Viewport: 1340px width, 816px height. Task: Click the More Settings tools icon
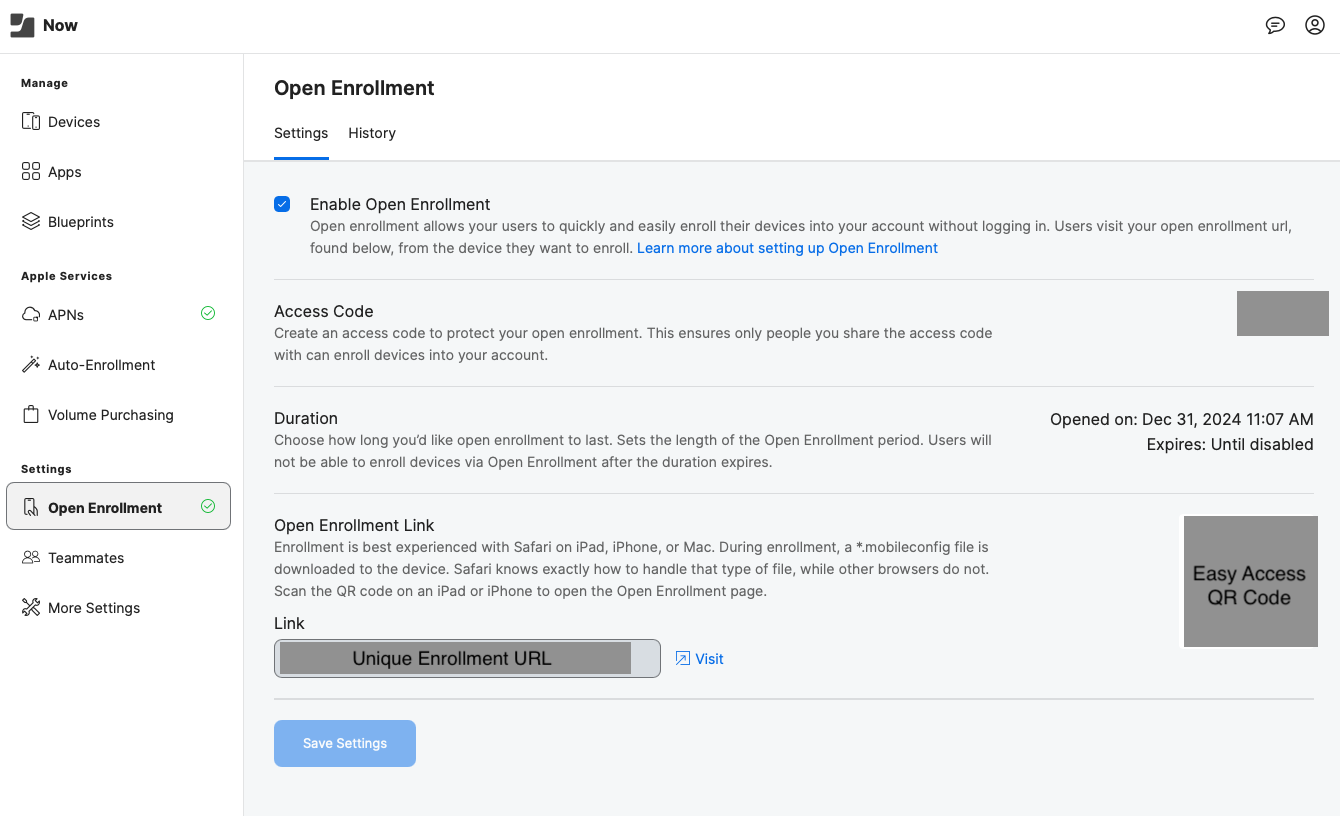pos(31,608)
